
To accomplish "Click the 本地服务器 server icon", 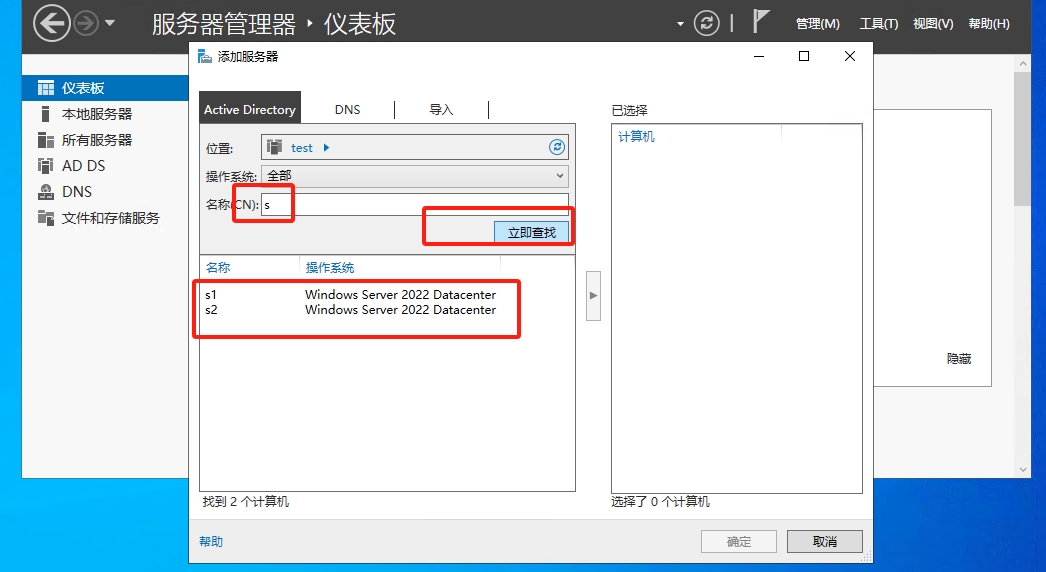I will click(45, 114).
